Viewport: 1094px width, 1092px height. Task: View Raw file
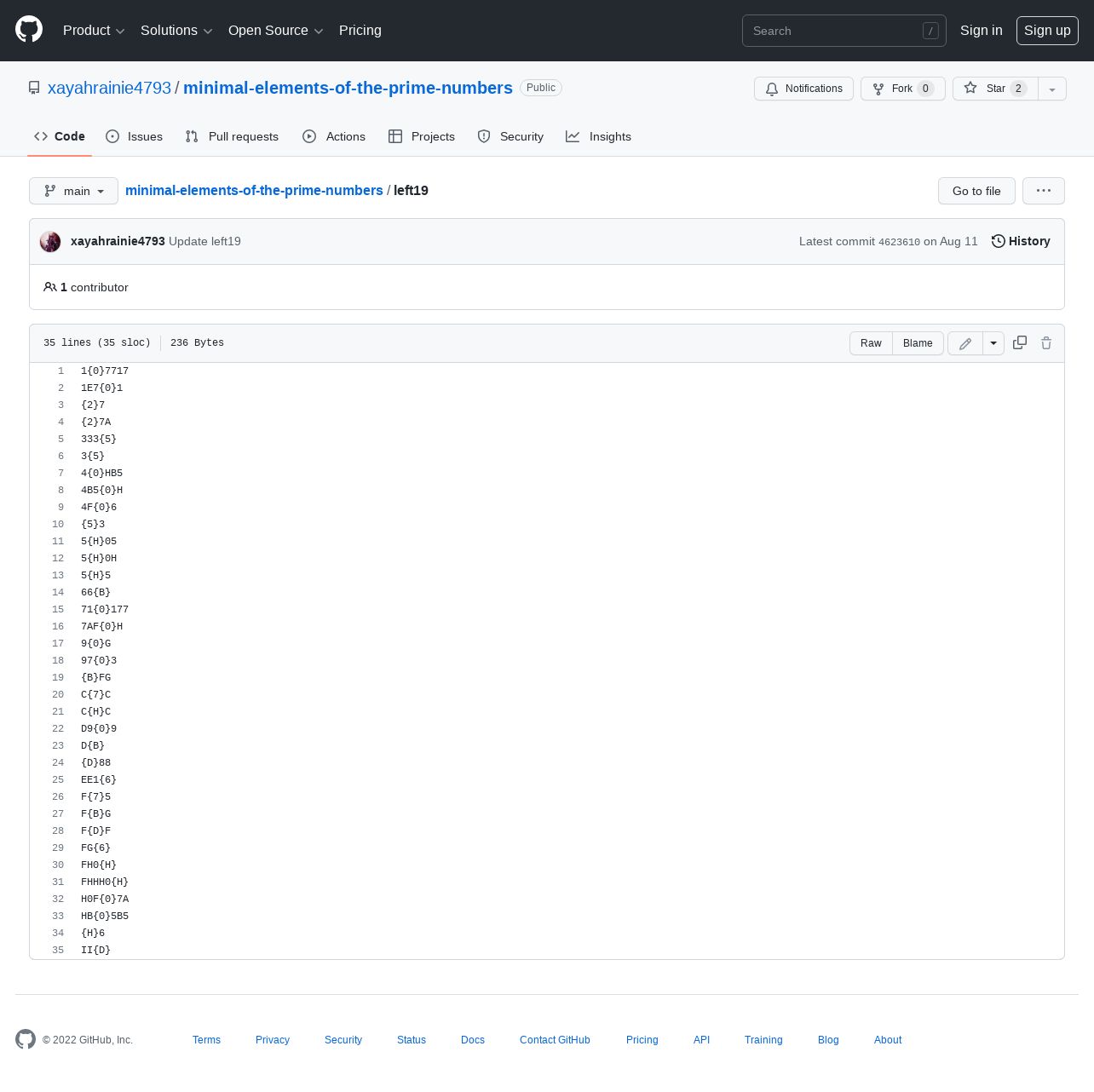tap(871, 343)
